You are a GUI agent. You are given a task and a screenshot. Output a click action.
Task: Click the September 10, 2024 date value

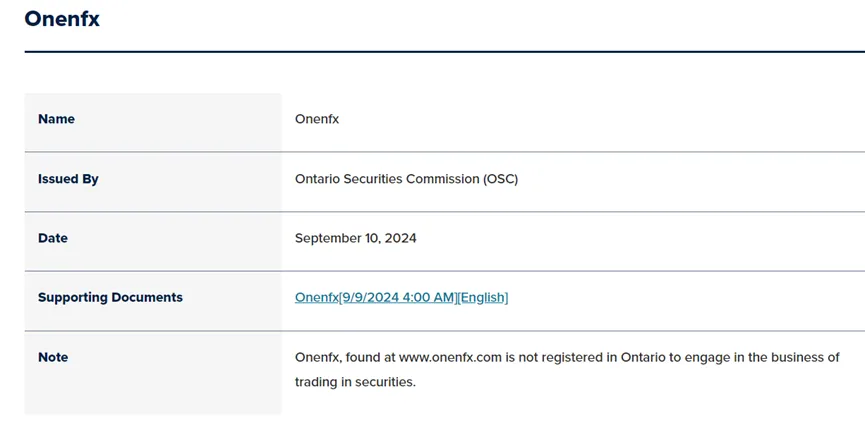(x=356, y=238)
